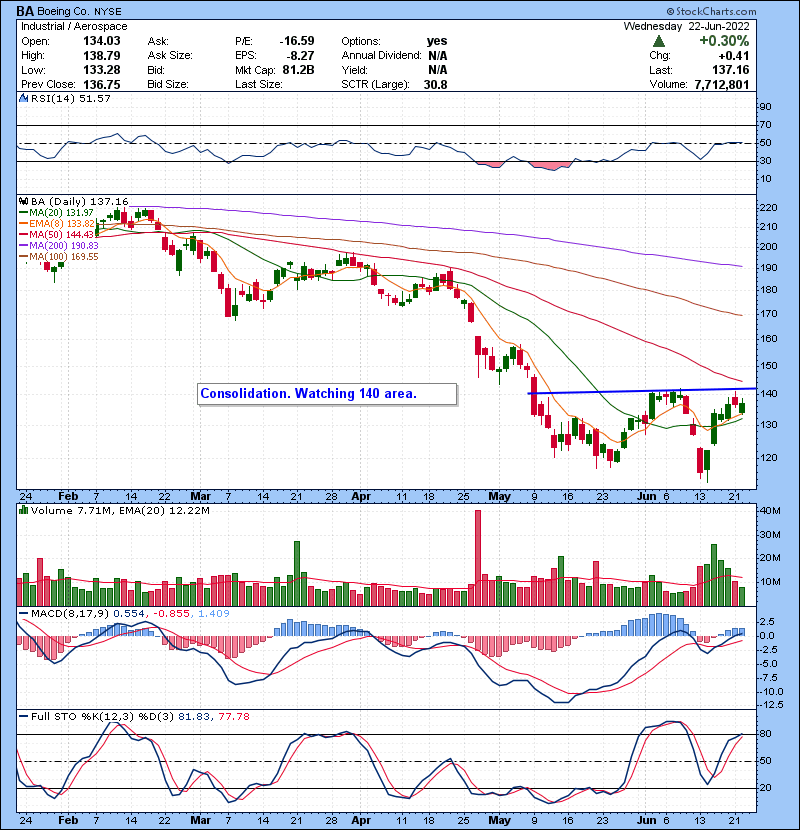800x830 pixels.
Task: Click the Industrial / Aerospace sector label
Action: pos(74,26)
